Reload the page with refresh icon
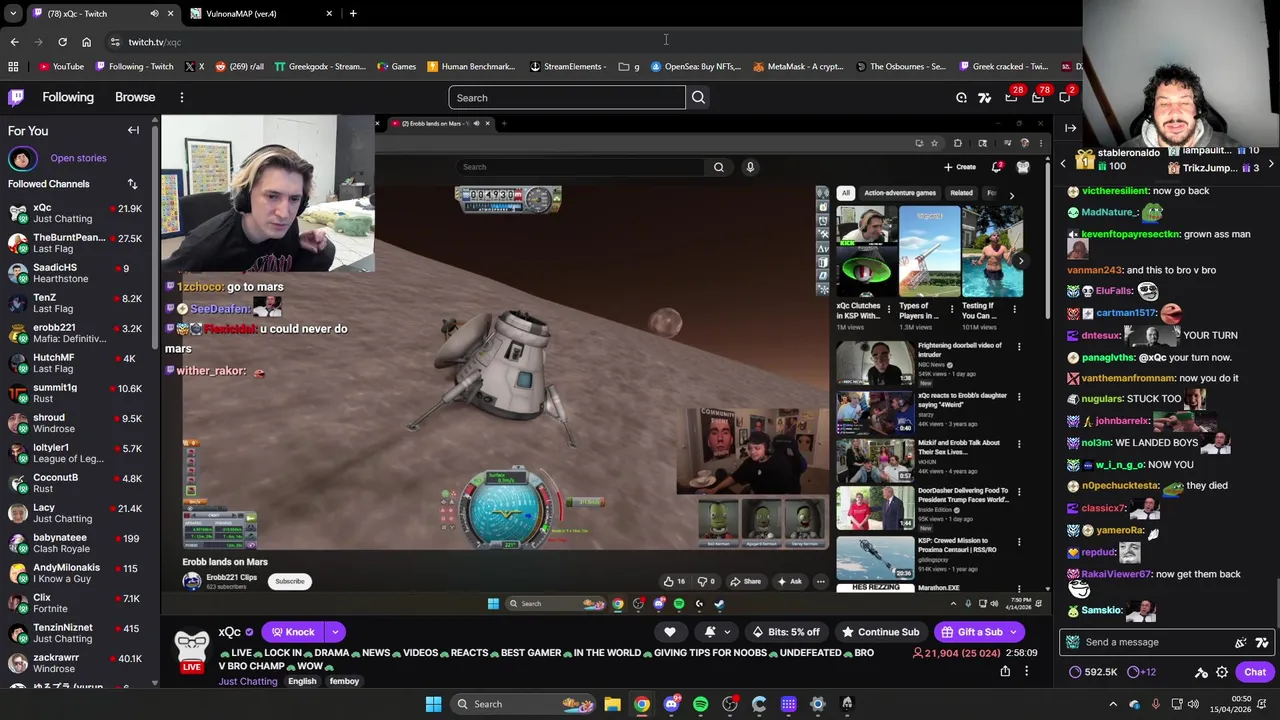The image size is (1280, 720). point(62,42)
